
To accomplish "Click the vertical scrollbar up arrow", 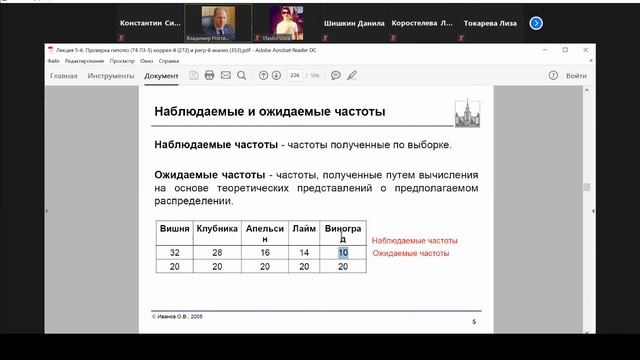I will click(587, 90).
